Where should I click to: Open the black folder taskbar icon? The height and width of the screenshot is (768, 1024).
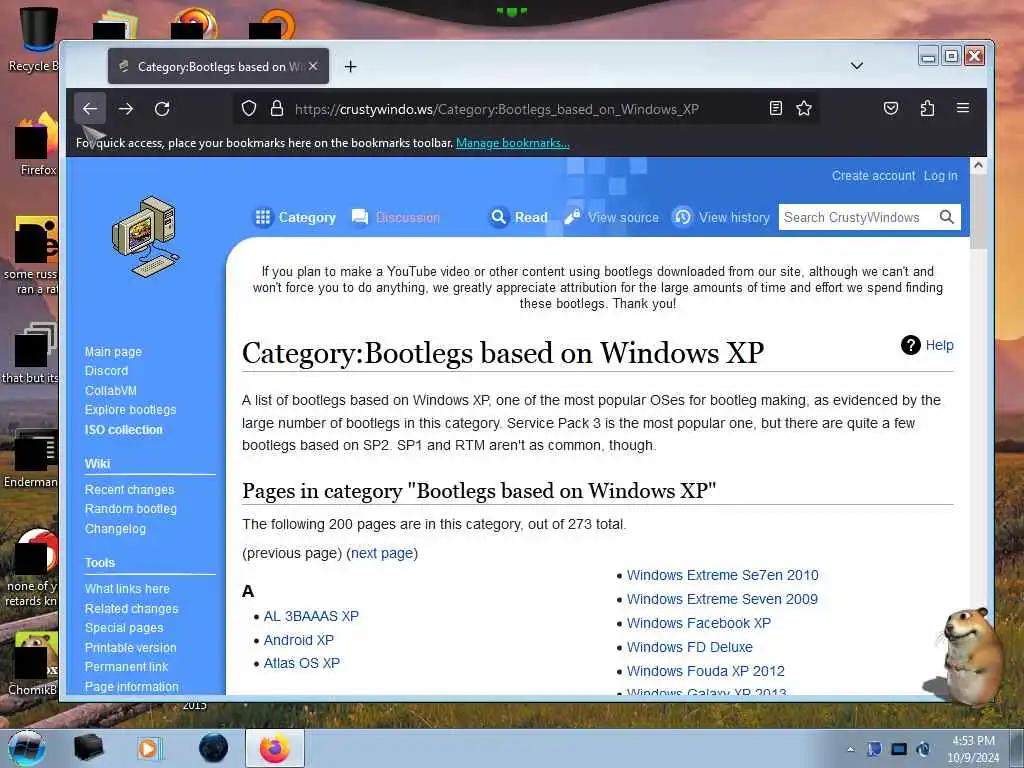point(88,748)
